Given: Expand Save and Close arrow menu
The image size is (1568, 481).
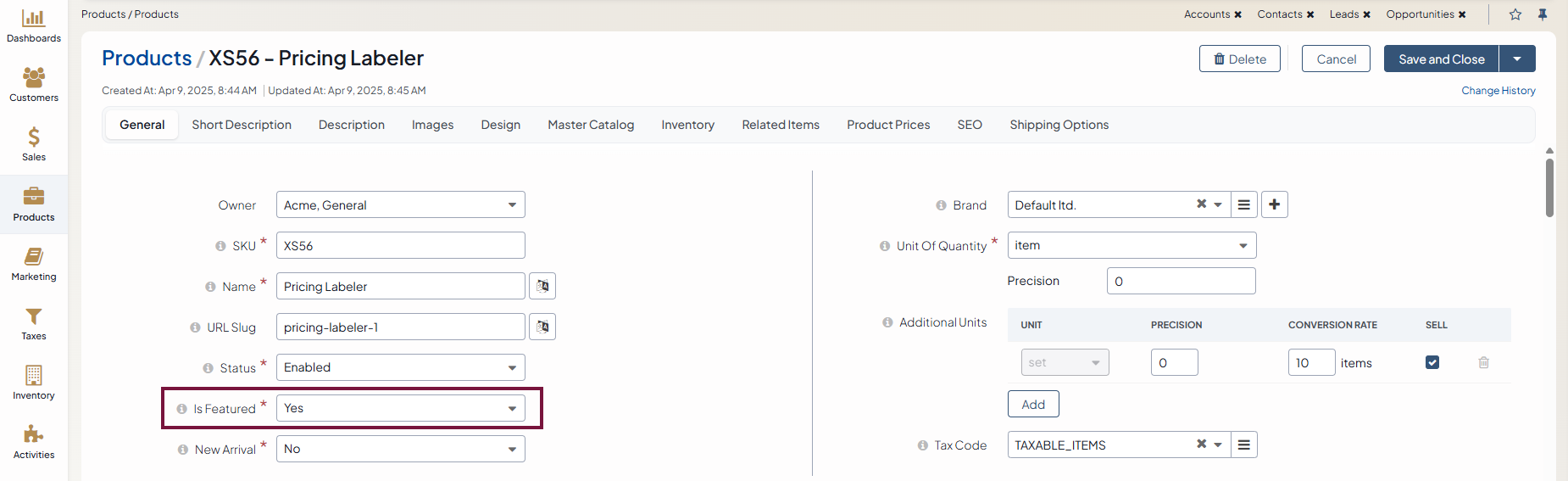Looking at the screenshot, I should point(1517,59).
